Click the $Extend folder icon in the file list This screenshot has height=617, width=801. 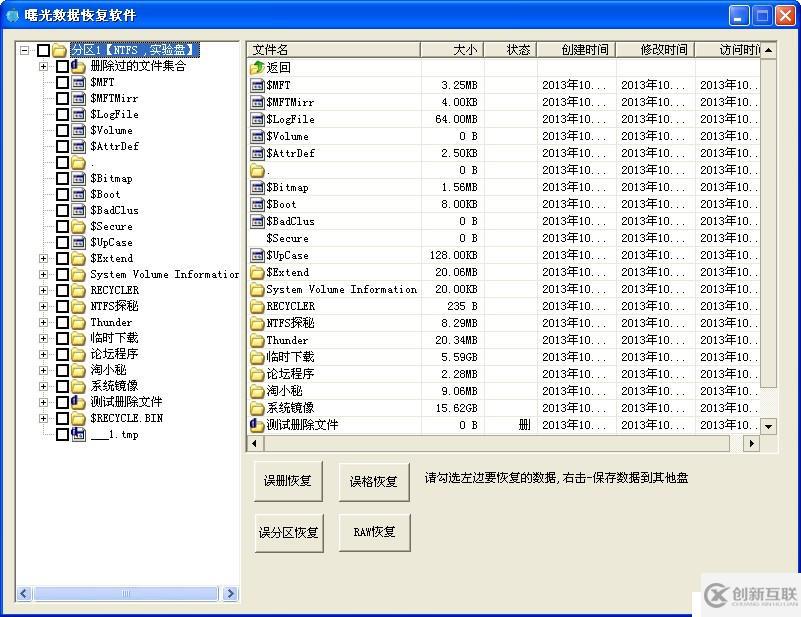tap(257, 272)
